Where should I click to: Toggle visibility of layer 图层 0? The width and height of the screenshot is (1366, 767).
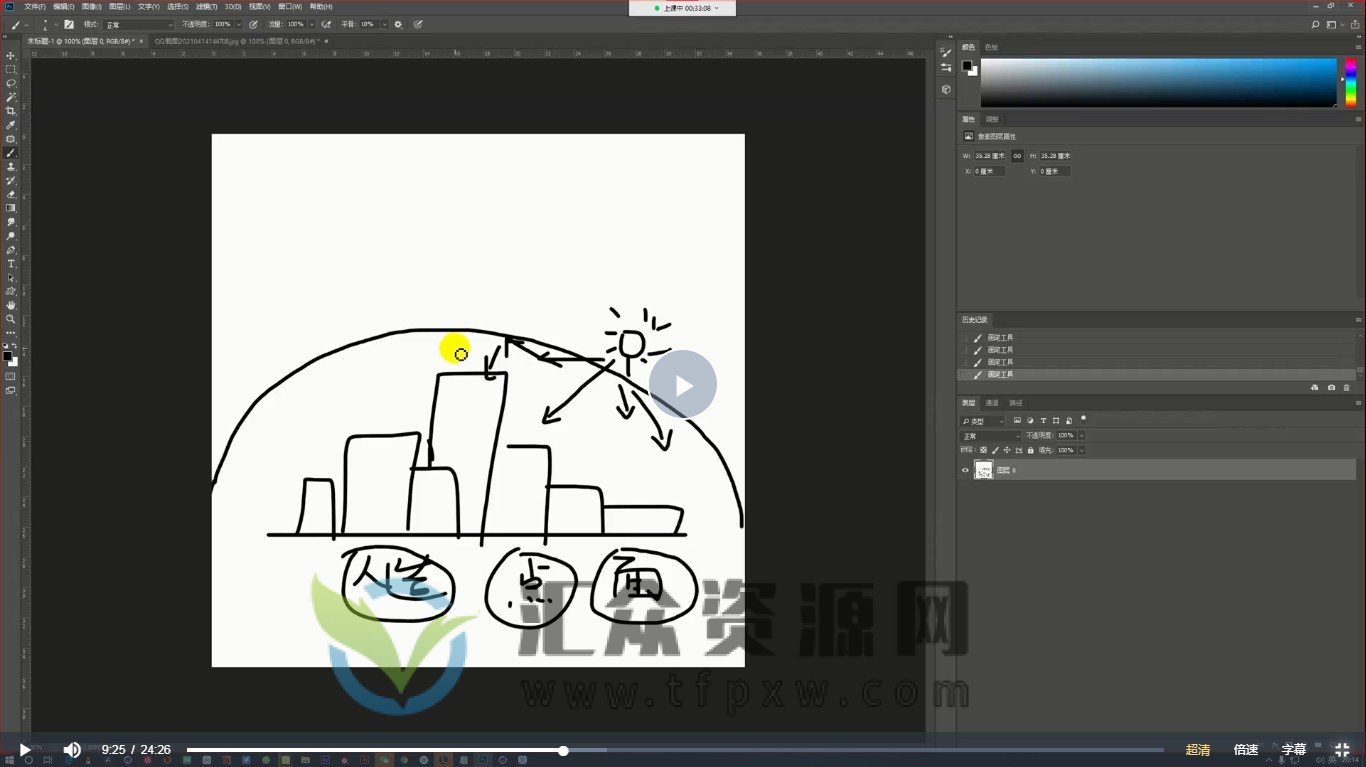point(965,470)
